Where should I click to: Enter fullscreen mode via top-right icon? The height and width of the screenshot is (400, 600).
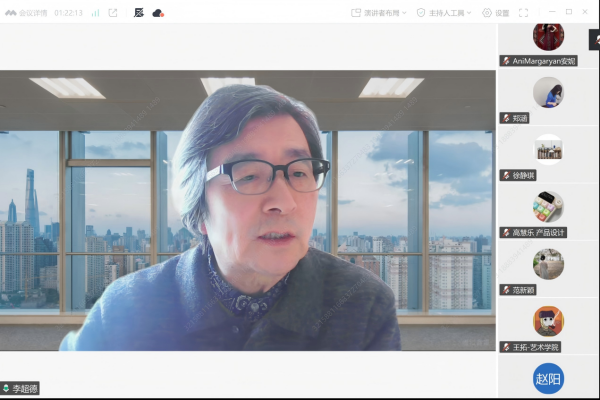click(523, 13)
